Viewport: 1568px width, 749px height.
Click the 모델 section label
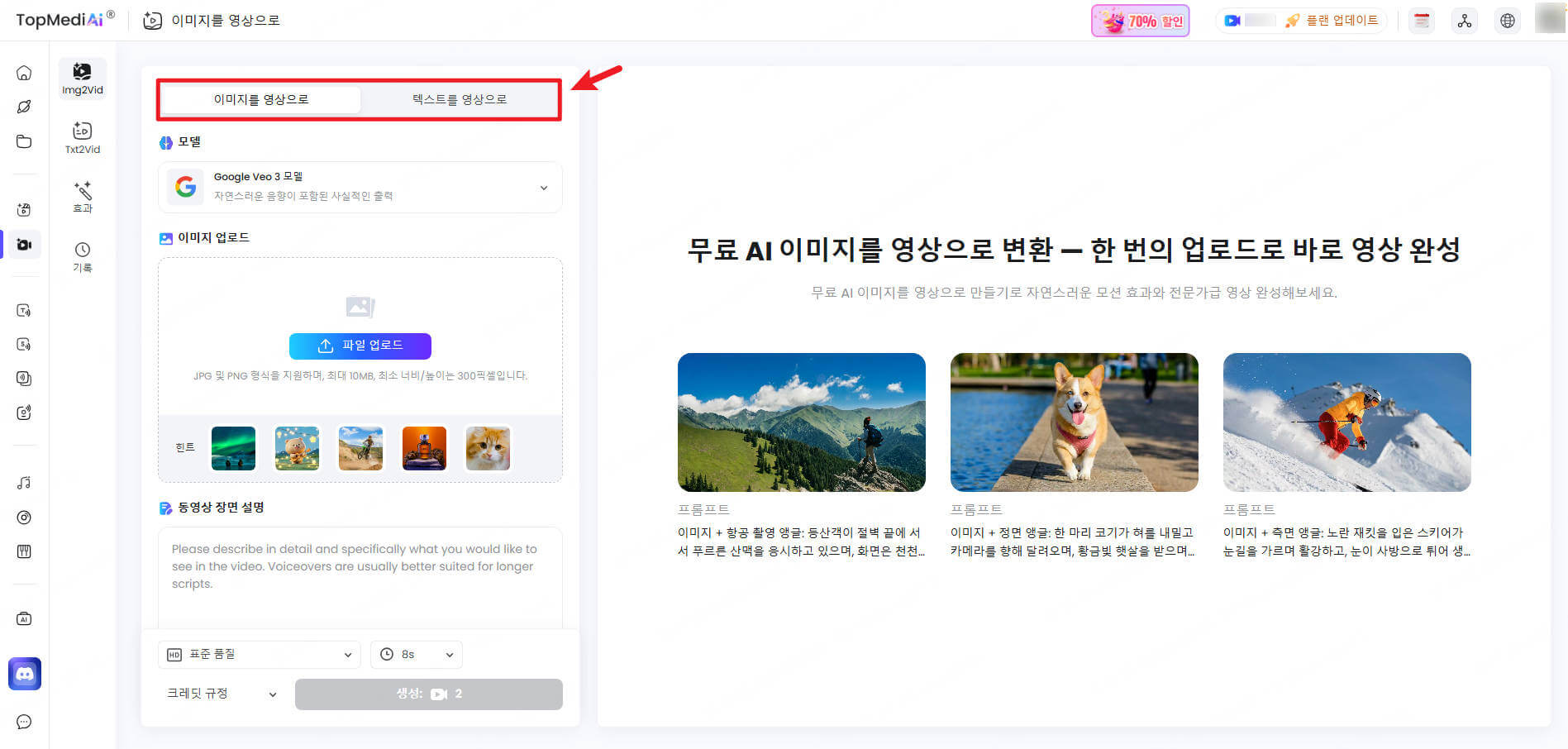pos(189,142)
